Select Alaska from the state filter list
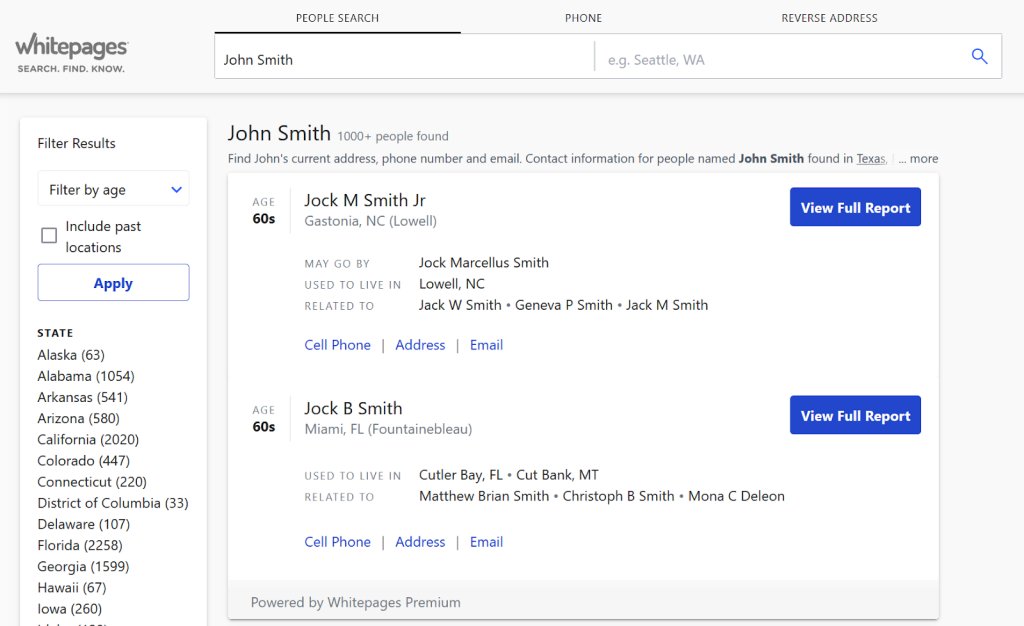Screen dimensions: 1024x626 [70, 354]
